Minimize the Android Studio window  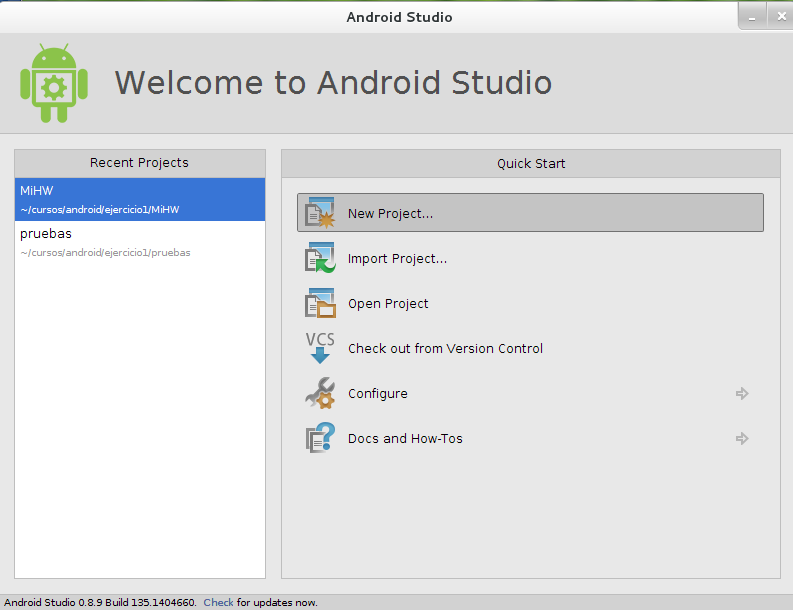752,17
